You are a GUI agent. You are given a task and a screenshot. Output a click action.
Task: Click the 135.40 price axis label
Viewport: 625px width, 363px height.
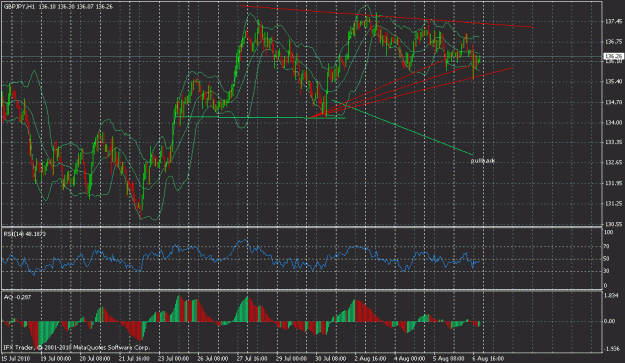coord(613,82)
